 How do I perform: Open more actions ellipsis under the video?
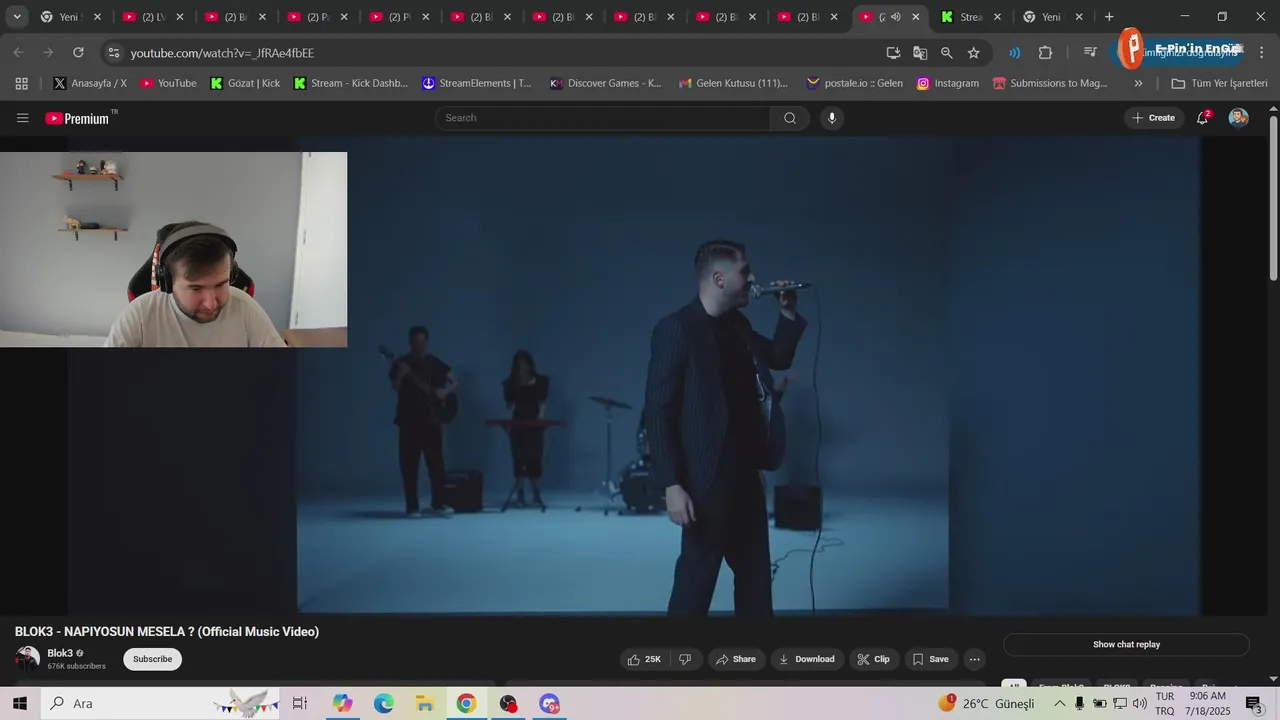click(x=974, y=659)
